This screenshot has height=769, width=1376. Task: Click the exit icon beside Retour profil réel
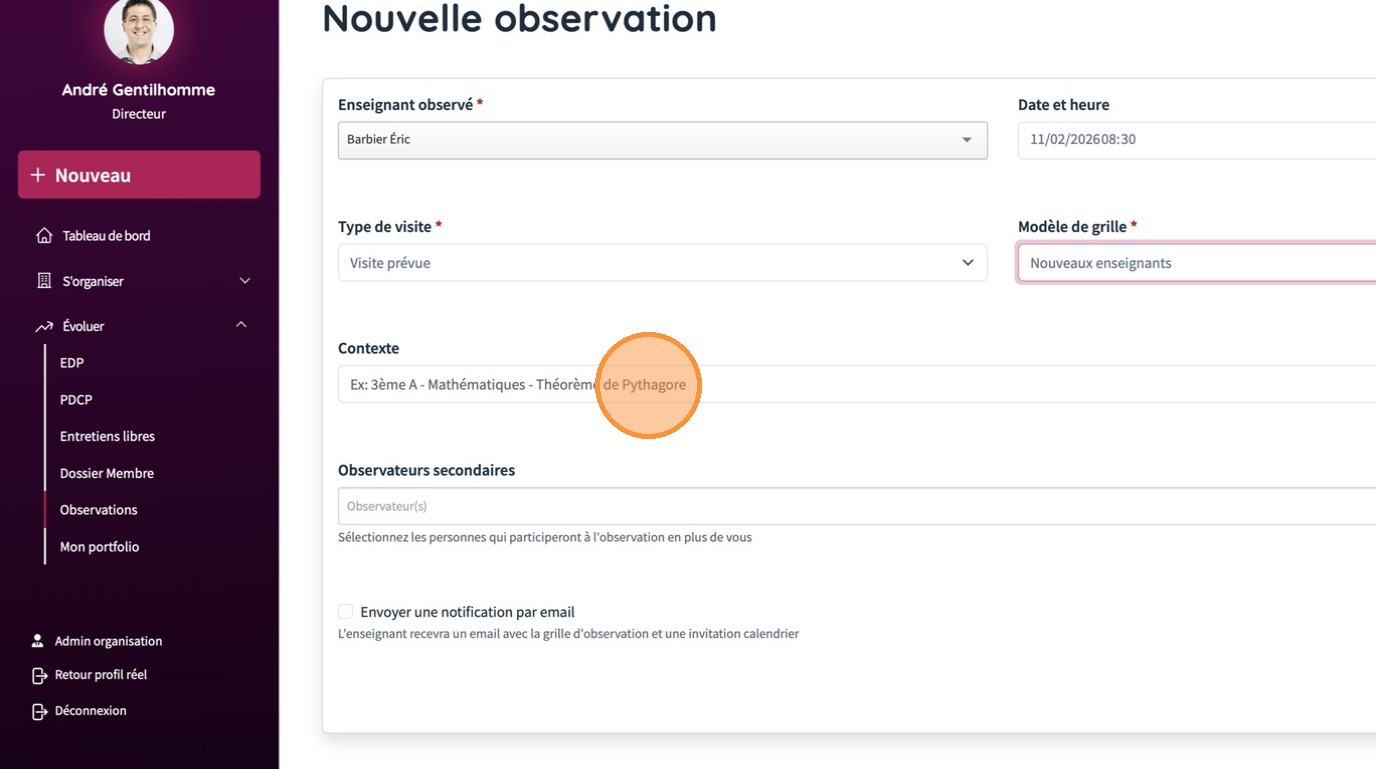tap(39, 675)
